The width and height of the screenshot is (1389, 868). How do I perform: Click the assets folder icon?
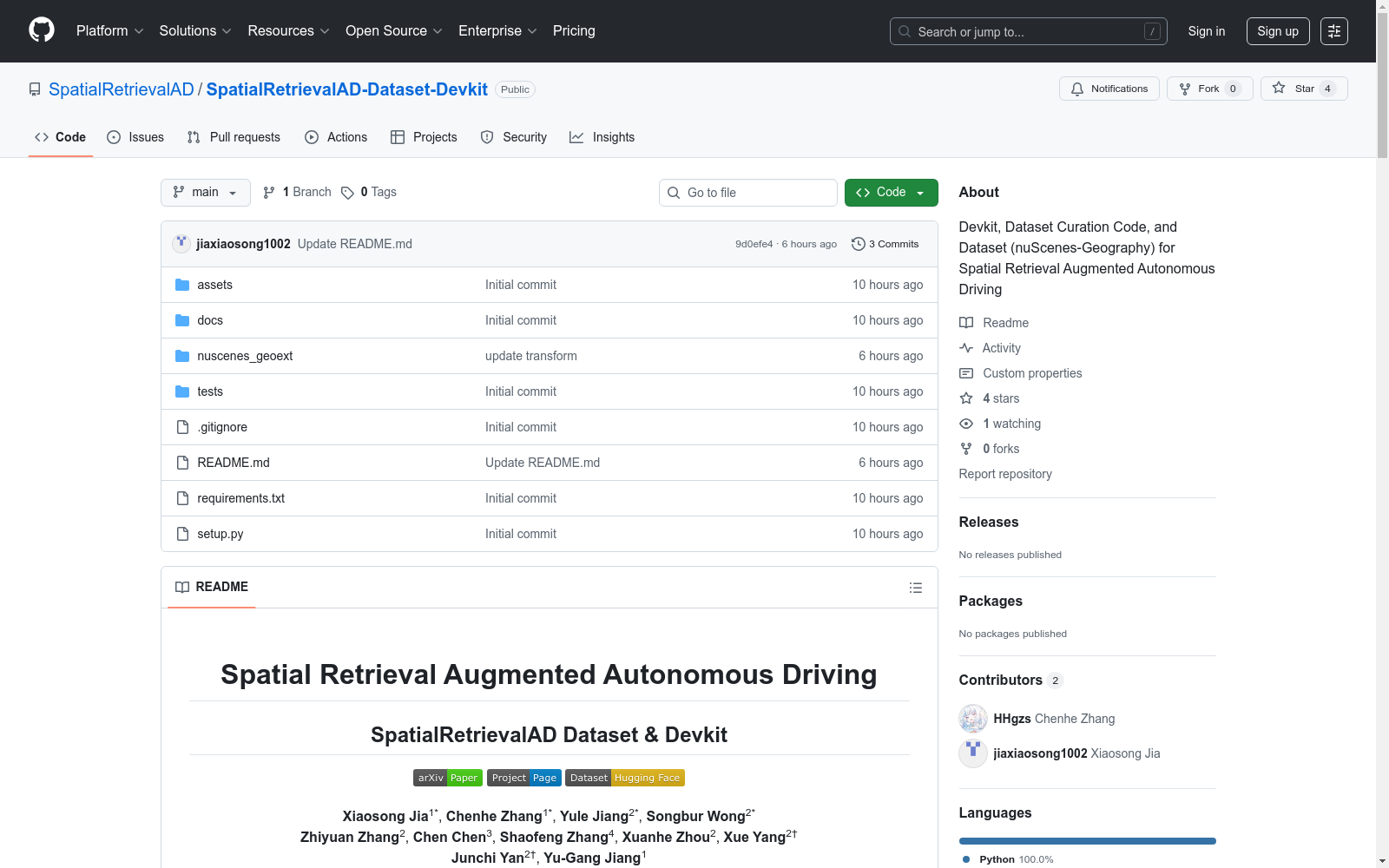[x=182, y=285]
